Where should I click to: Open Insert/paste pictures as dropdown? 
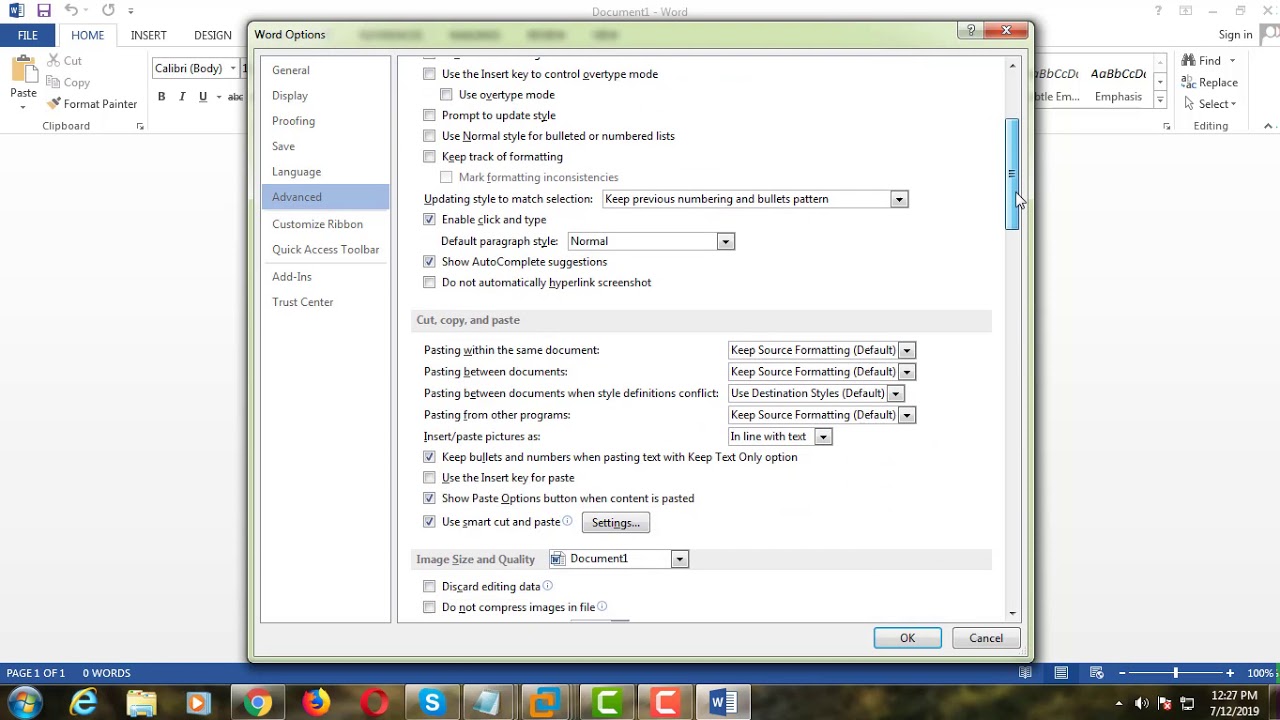coord(822,437)
